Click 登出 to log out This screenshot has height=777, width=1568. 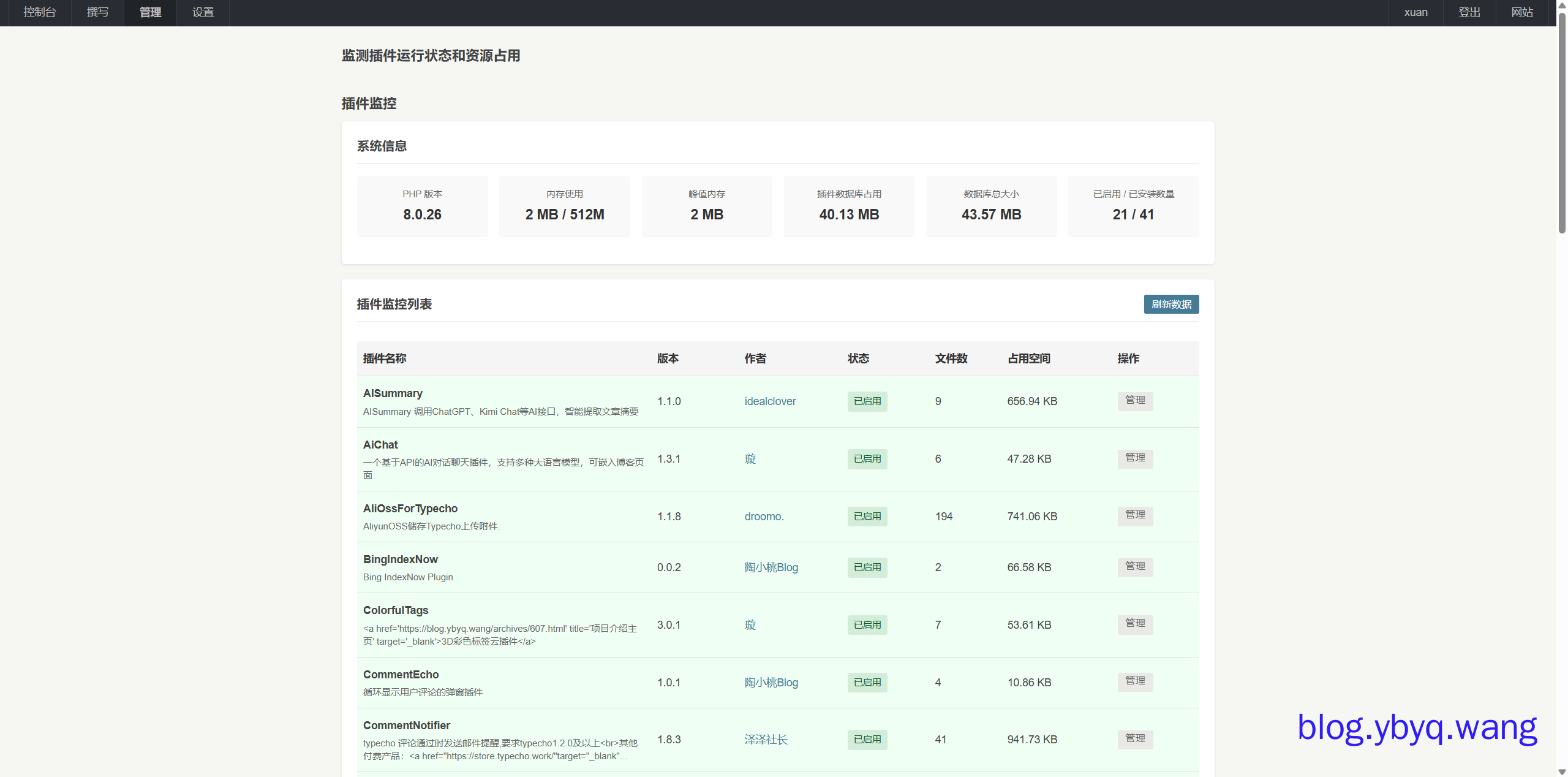(x=1469, y=12)
